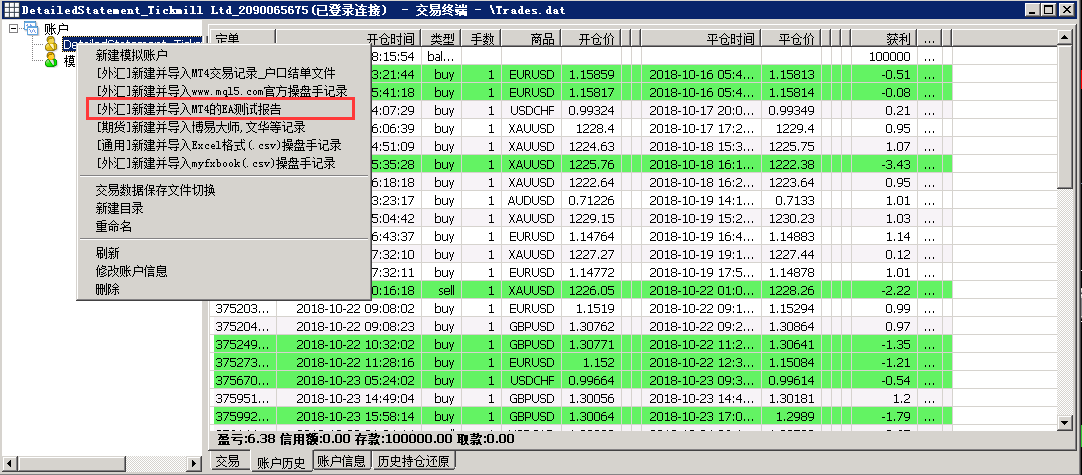Viewport: 1082px width, 475px height.
Task: Click the table scrollbar down arrow
Action: point(1066,424)
